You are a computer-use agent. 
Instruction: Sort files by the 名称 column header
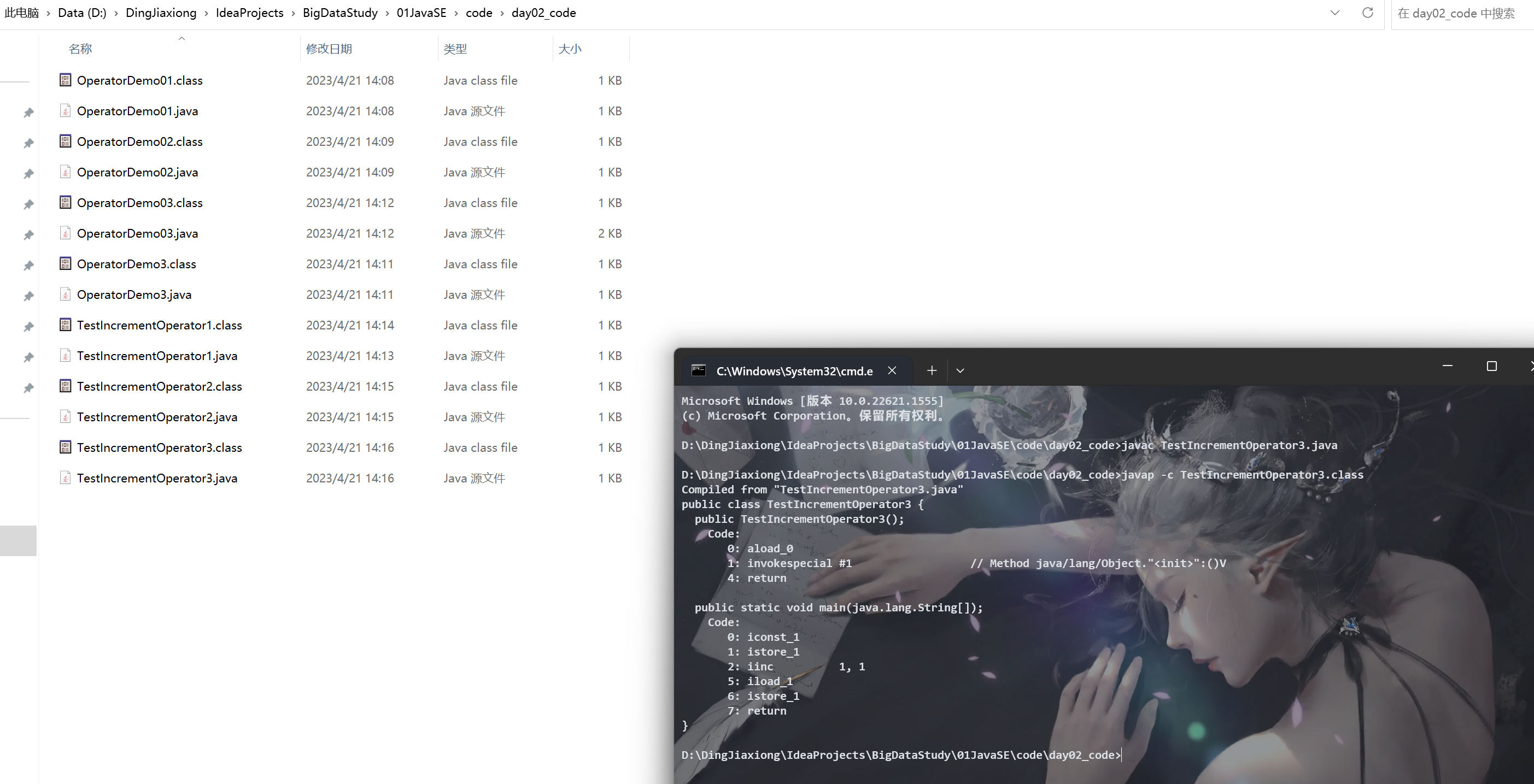coord(80,49)
